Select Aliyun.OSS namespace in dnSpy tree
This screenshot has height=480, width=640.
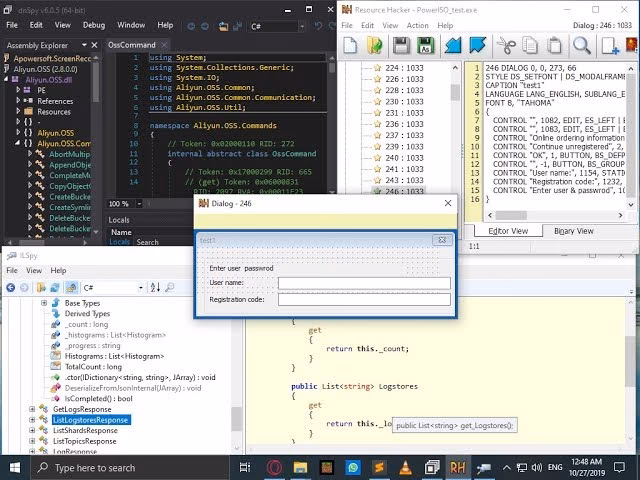point(56,133)
